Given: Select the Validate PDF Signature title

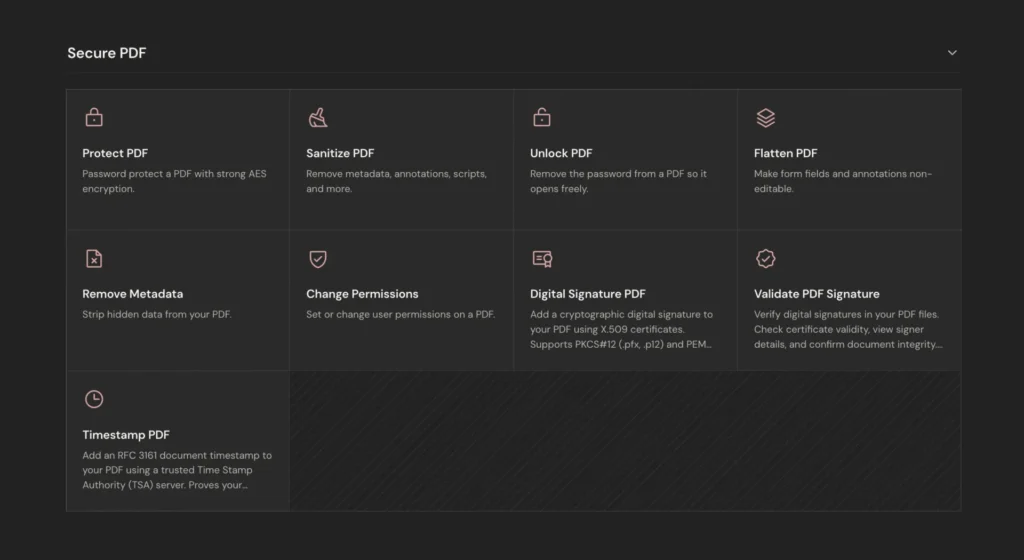Looking at the screenshot, I should [x=816, y=294].
